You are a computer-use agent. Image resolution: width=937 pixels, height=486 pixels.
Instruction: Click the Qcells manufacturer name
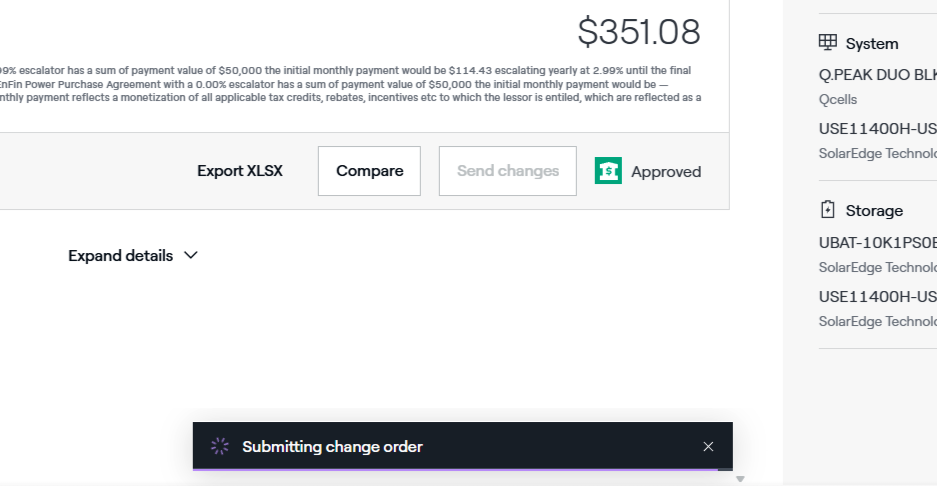pos(838,99)
